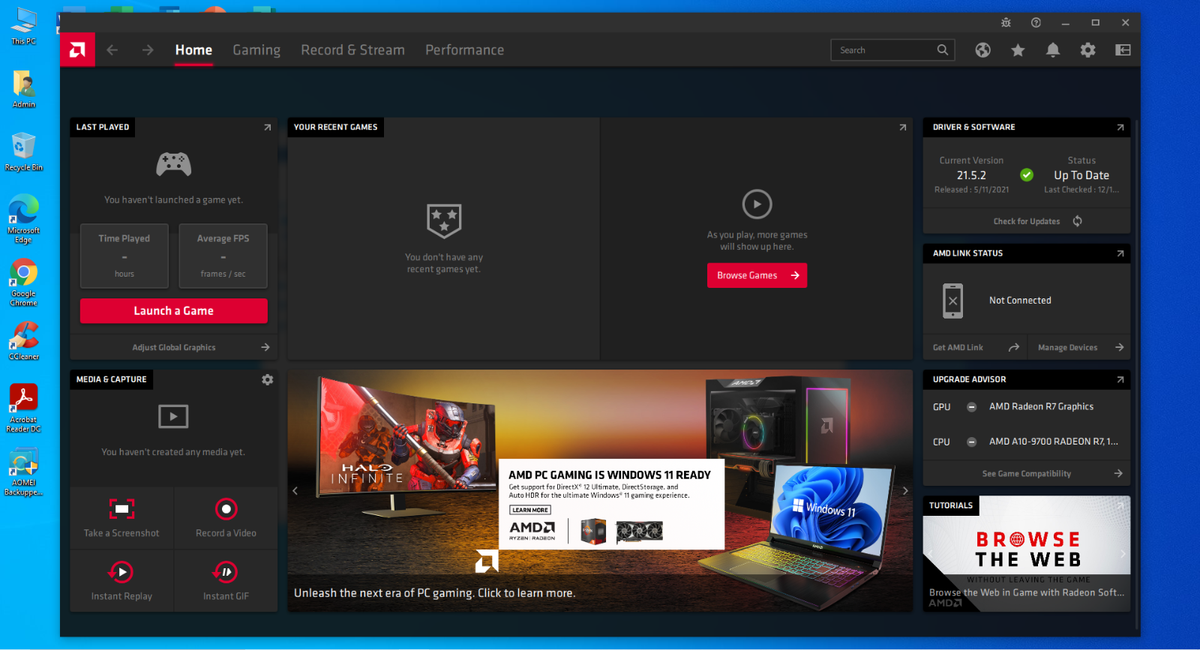
Task: Refresh icon next to Check for Updates
Action: point(1077,221)
